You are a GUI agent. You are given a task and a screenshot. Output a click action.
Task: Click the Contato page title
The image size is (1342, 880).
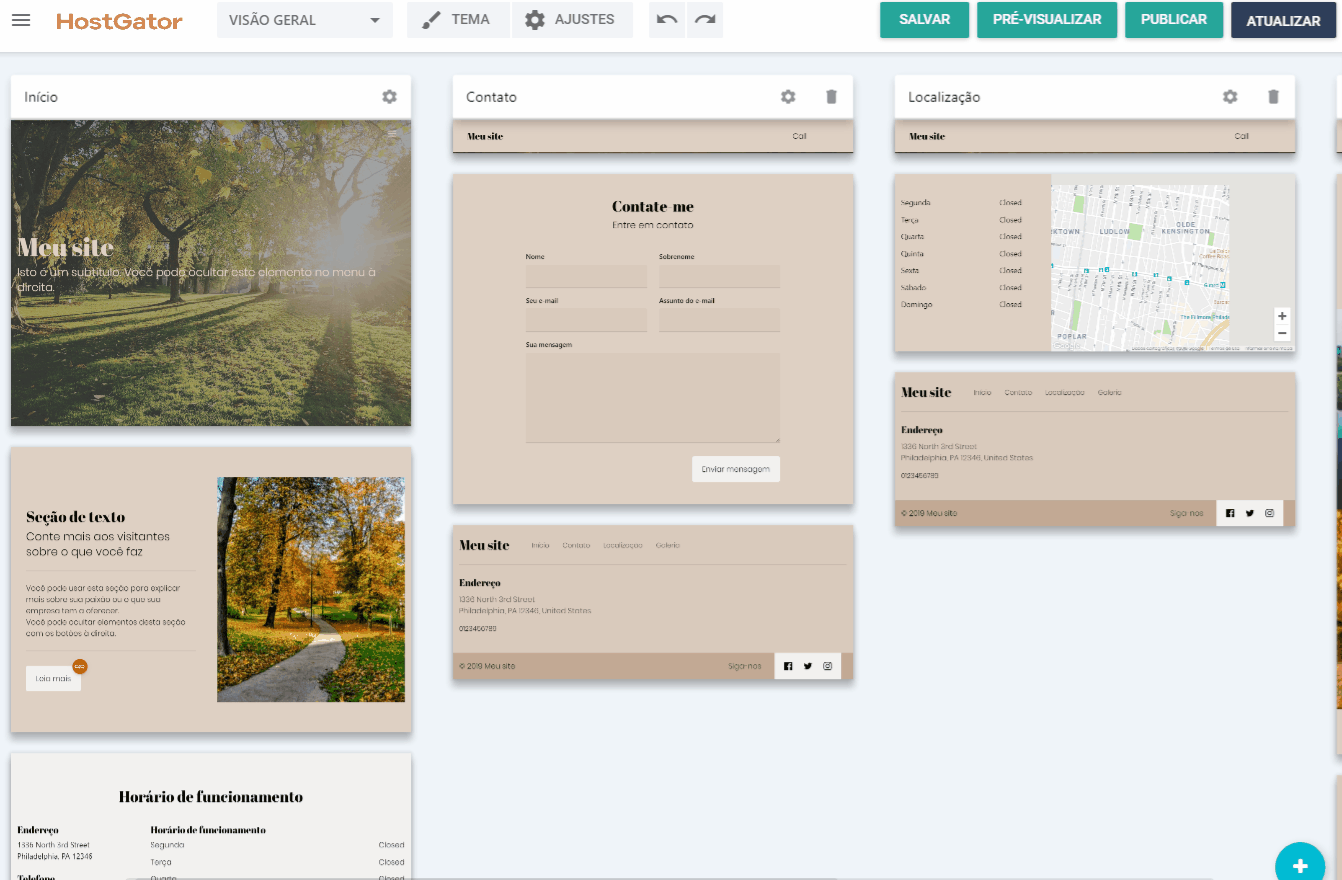491,97
